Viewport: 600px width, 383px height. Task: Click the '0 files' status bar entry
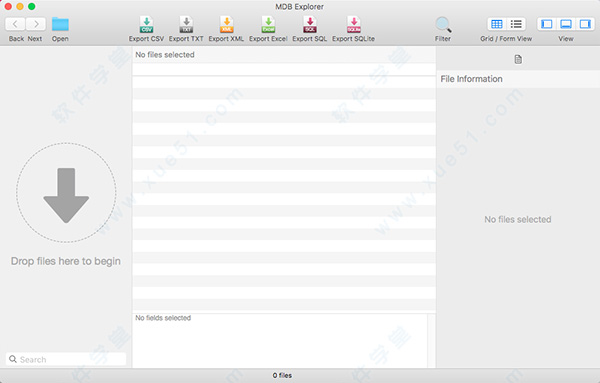pos(282,375)
